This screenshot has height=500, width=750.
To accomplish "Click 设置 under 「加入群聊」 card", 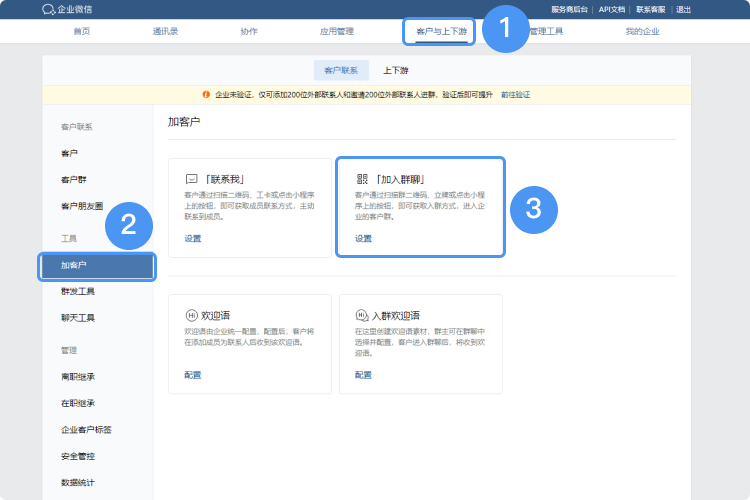I will pyautogui.click(x=363, y=238).
